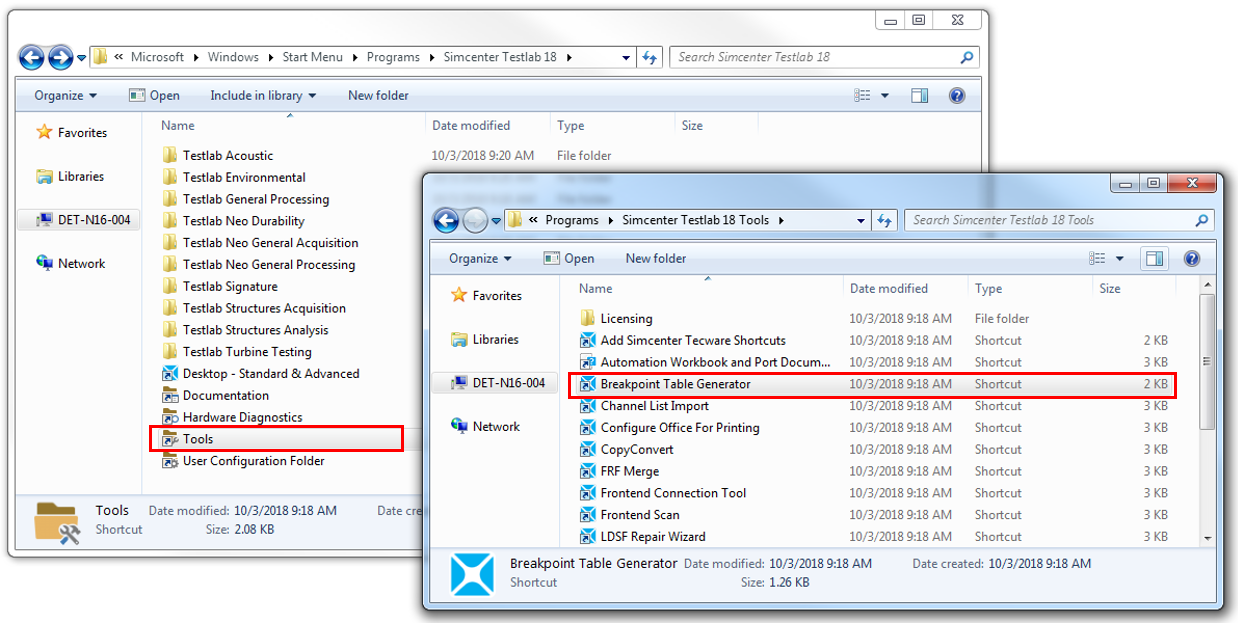
Task: Select Favorites in the Tools window sidebar
Action: click(497, 295)
